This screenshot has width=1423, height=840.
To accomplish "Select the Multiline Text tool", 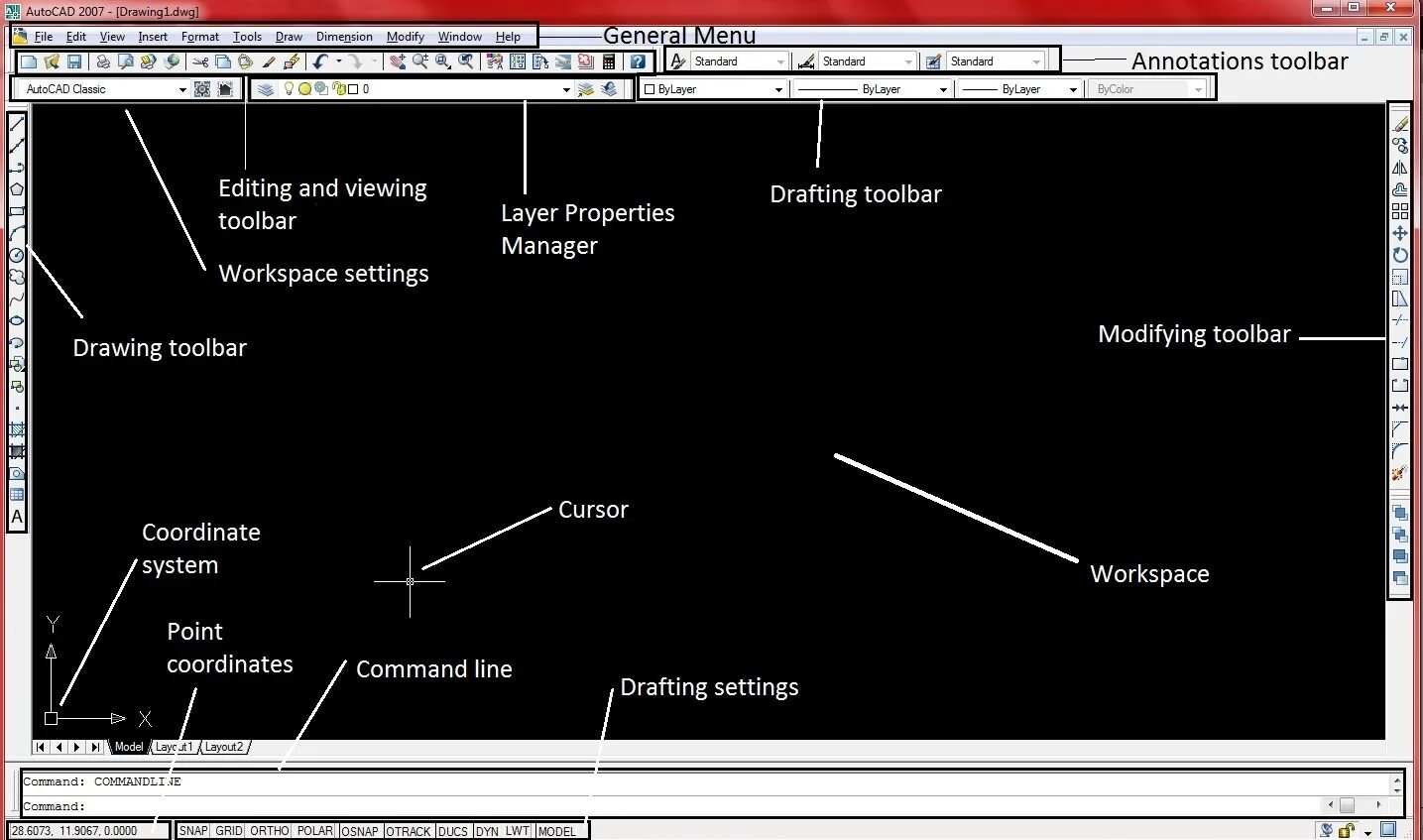I will (17, 517).
